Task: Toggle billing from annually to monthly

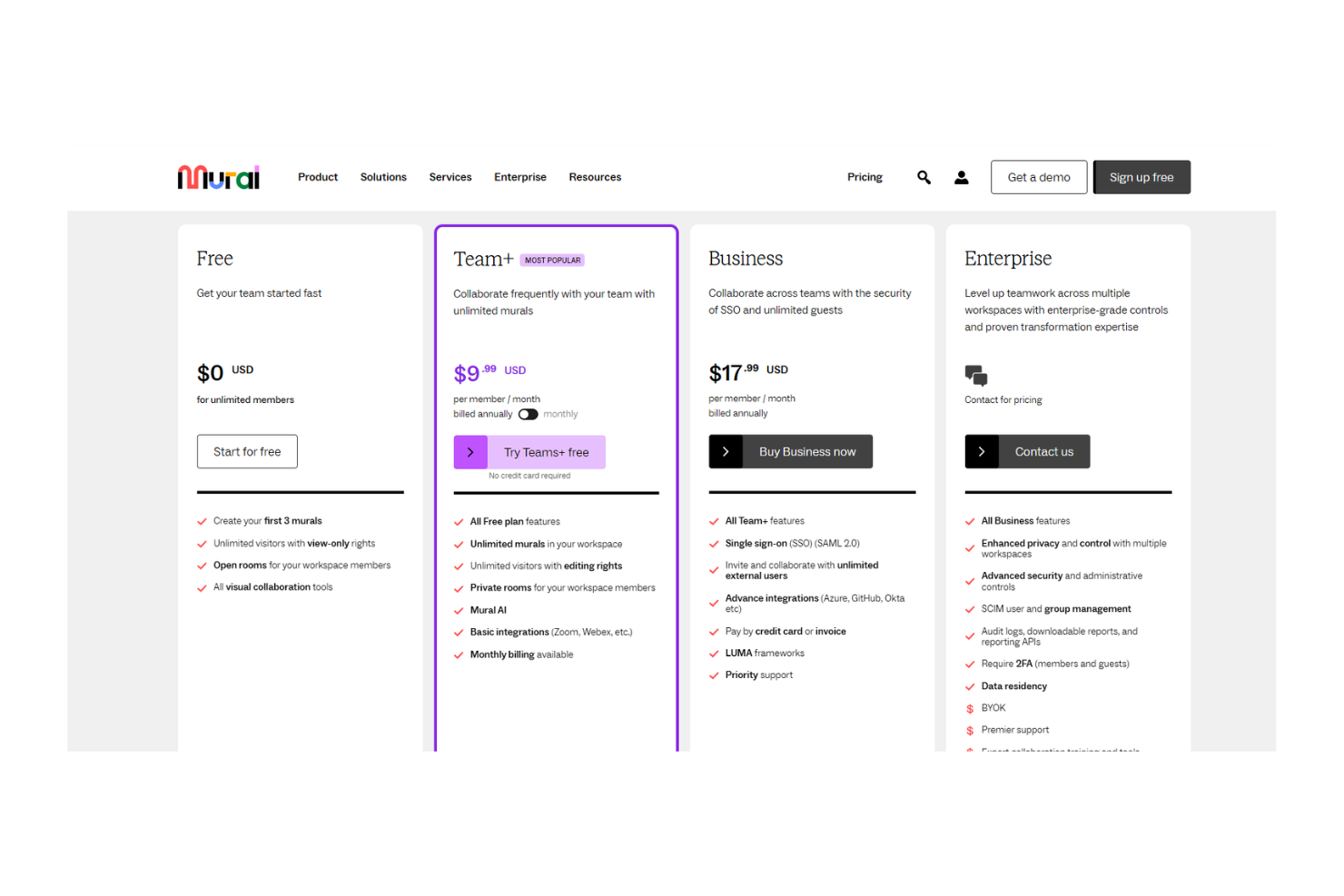Action: [528, 414]
